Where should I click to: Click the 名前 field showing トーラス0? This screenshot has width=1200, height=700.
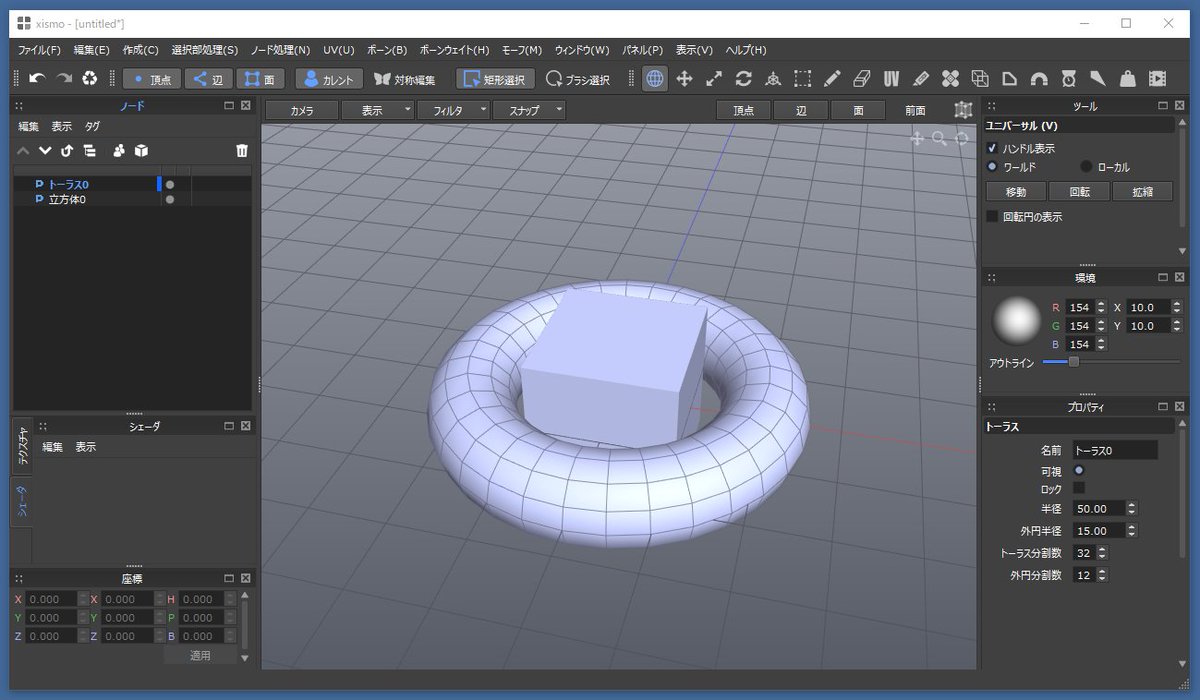coord(1115,449)
